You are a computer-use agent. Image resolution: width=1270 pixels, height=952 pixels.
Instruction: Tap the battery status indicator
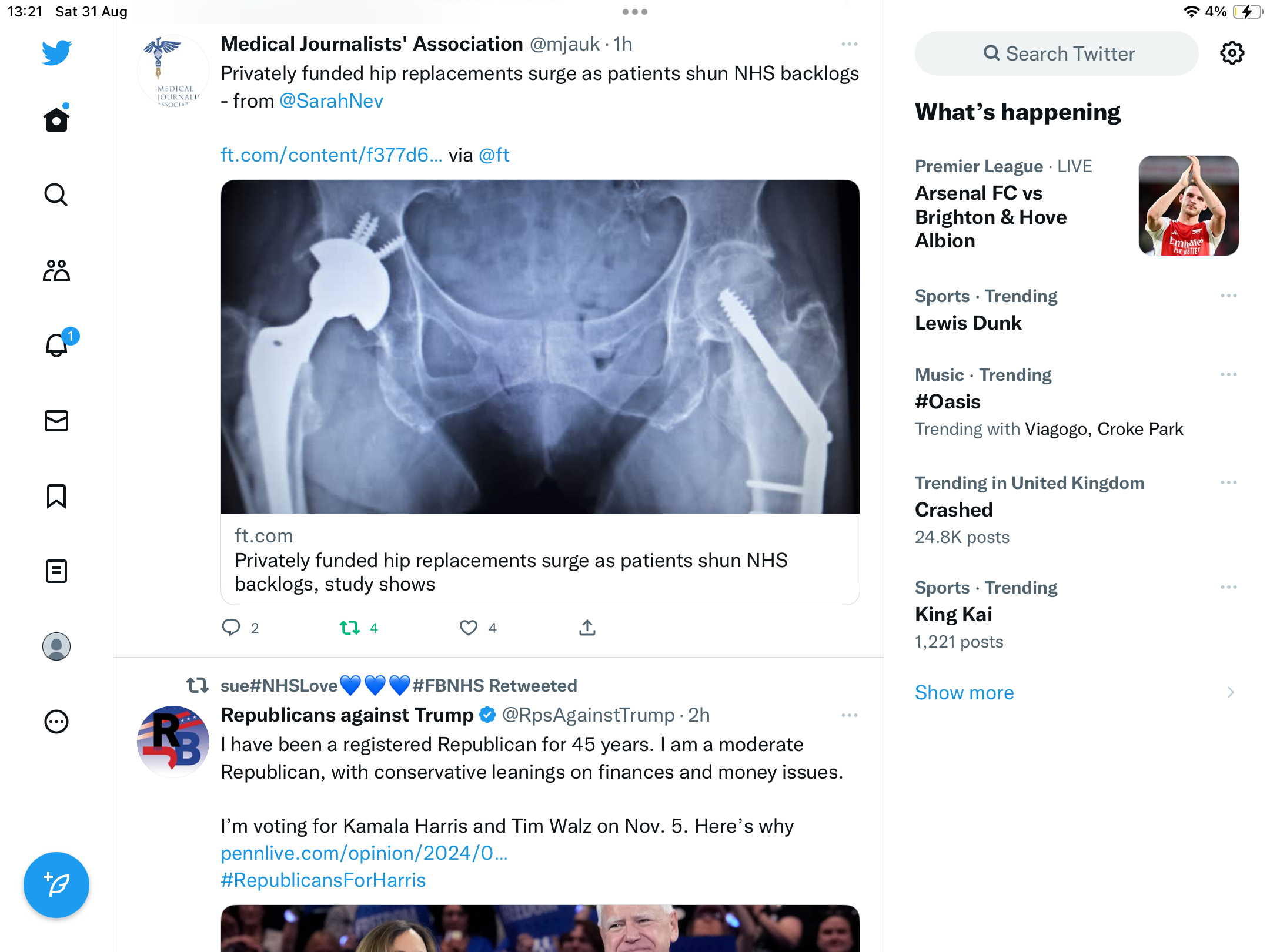(1248, 12)
